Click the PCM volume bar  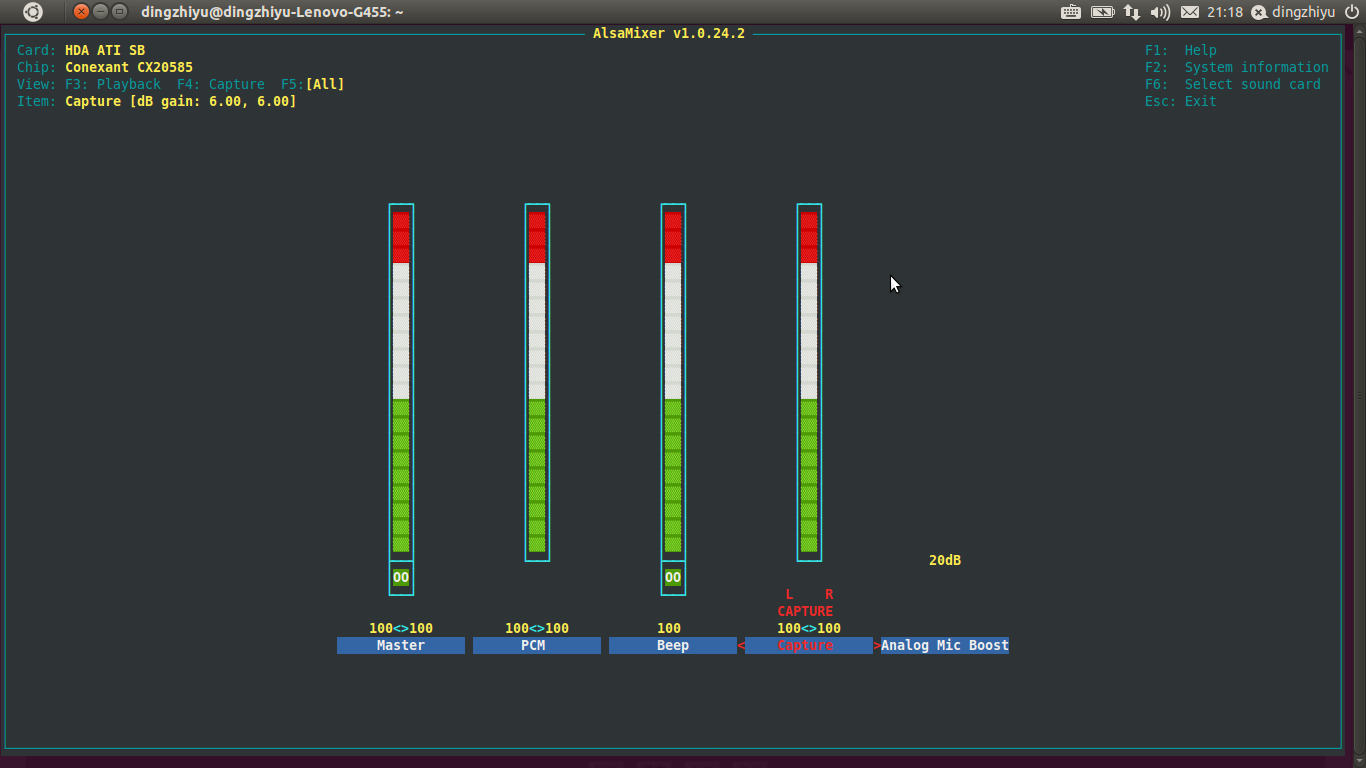coord(537,382)
